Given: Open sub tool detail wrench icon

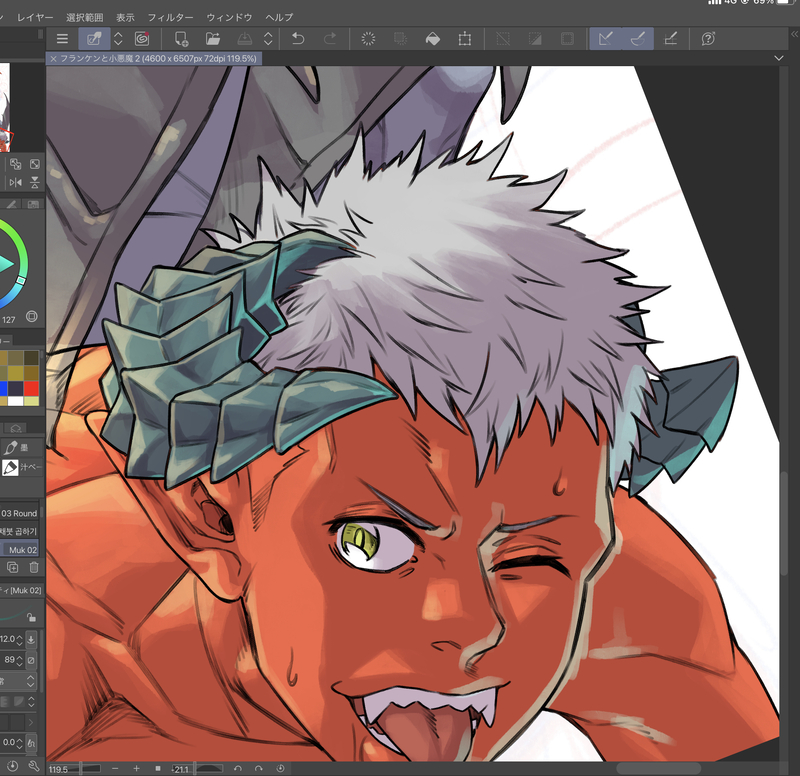Looking at the screenshot, I should (x=34, y=766).
